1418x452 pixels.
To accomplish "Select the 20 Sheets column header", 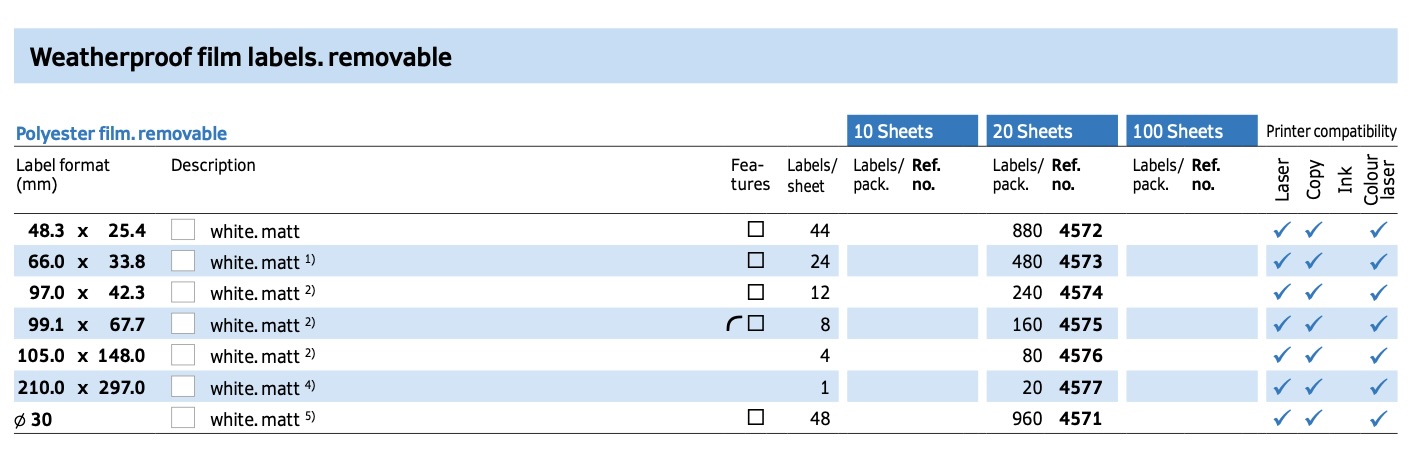I will pyautogui.click(x=1051, y=131).
